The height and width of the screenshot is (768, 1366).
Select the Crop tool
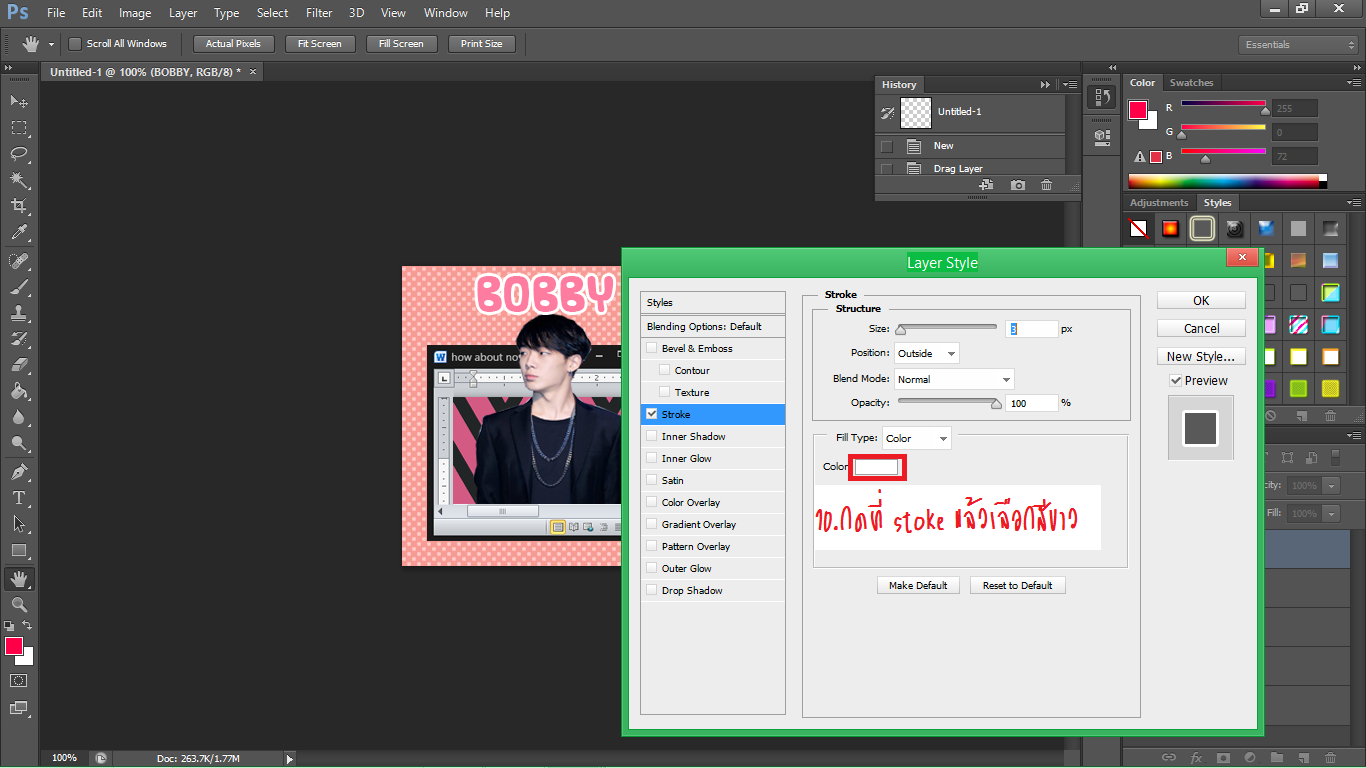click(19, 206)
